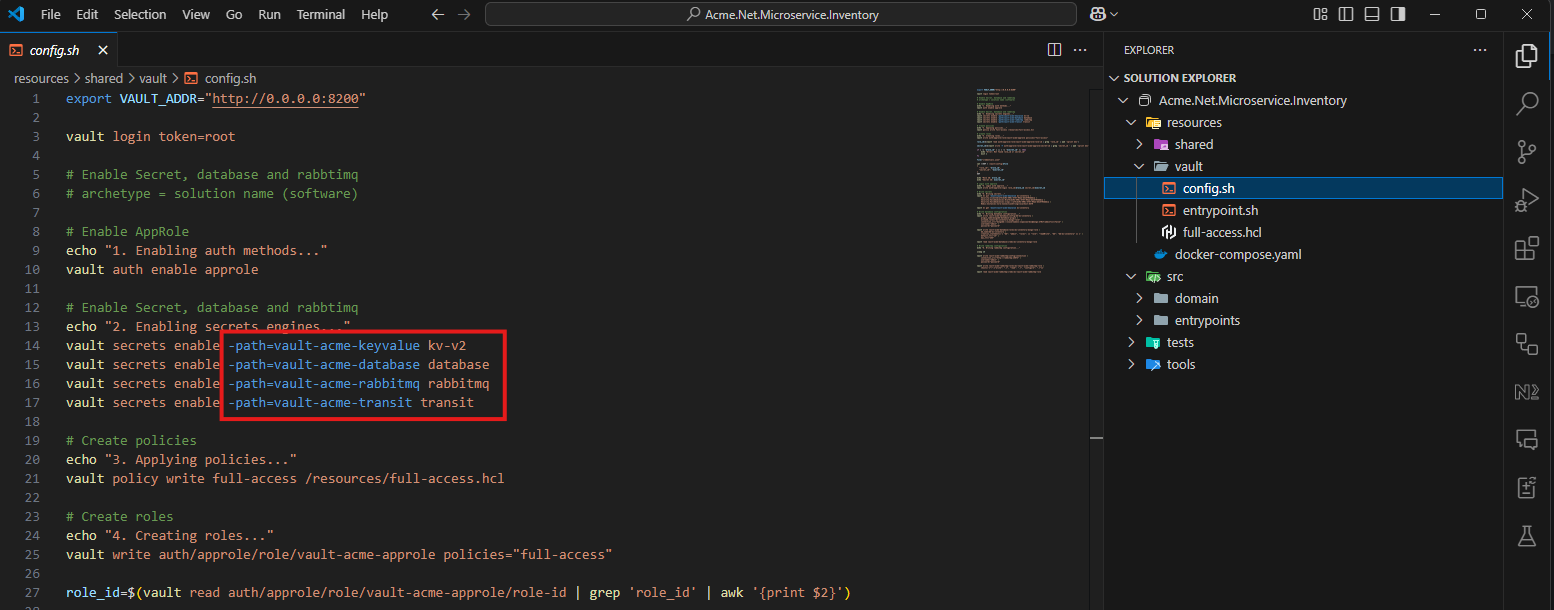Viewport: 1554px width, 610px height.
Task: Open the Source Control view
Action: (1526, 151)
